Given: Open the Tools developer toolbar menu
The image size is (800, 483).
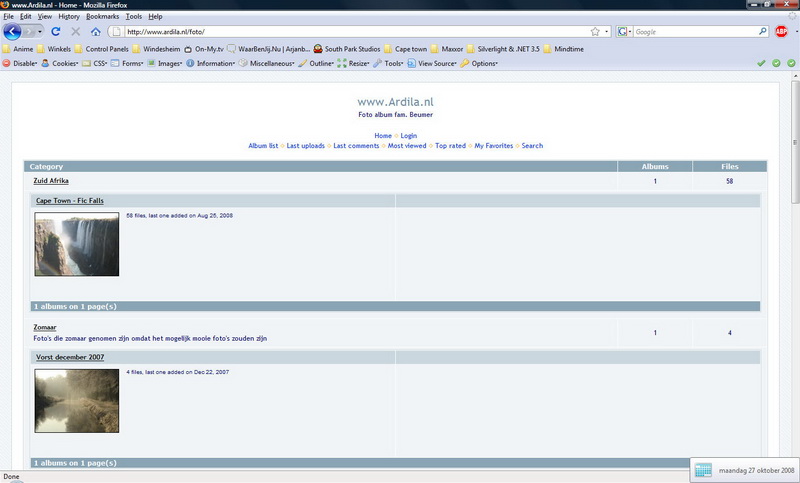Looking at the screenshot, I should click(388, 63).
